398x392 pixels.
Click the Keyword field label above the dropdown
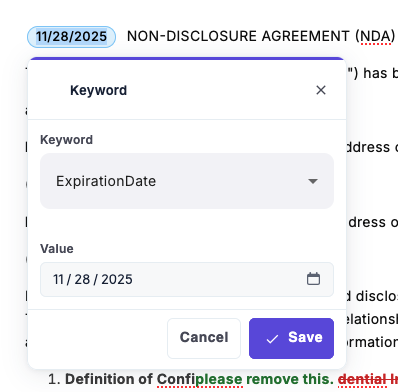pos(66,140)
